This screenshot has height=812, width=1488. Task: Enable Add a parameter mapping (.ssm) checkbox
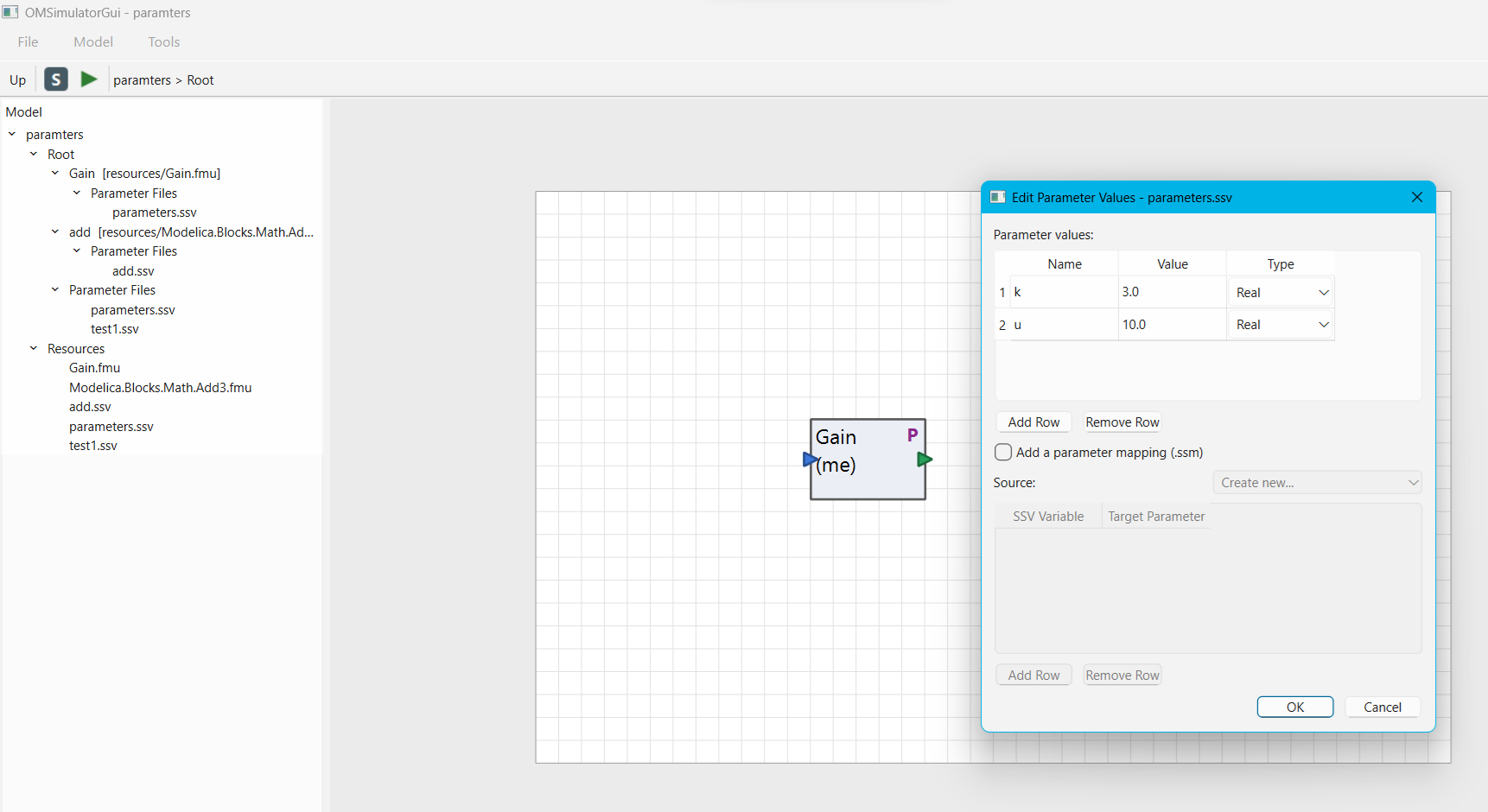coord(1003,452)
